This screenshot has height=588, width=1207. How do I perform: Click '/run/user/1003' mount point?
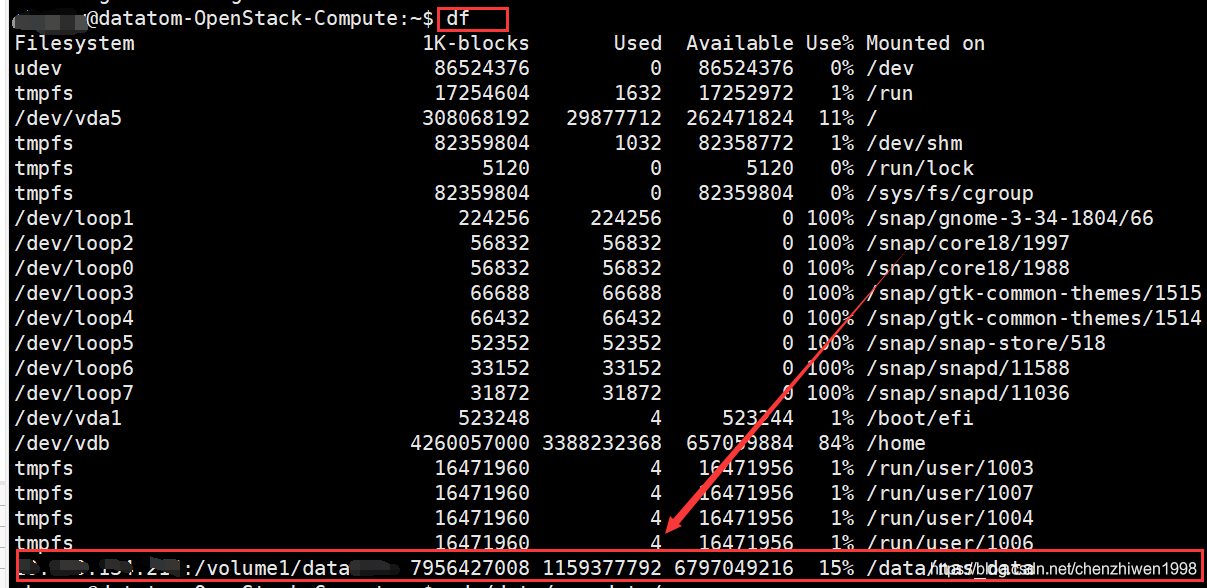[x=950, y=468]
